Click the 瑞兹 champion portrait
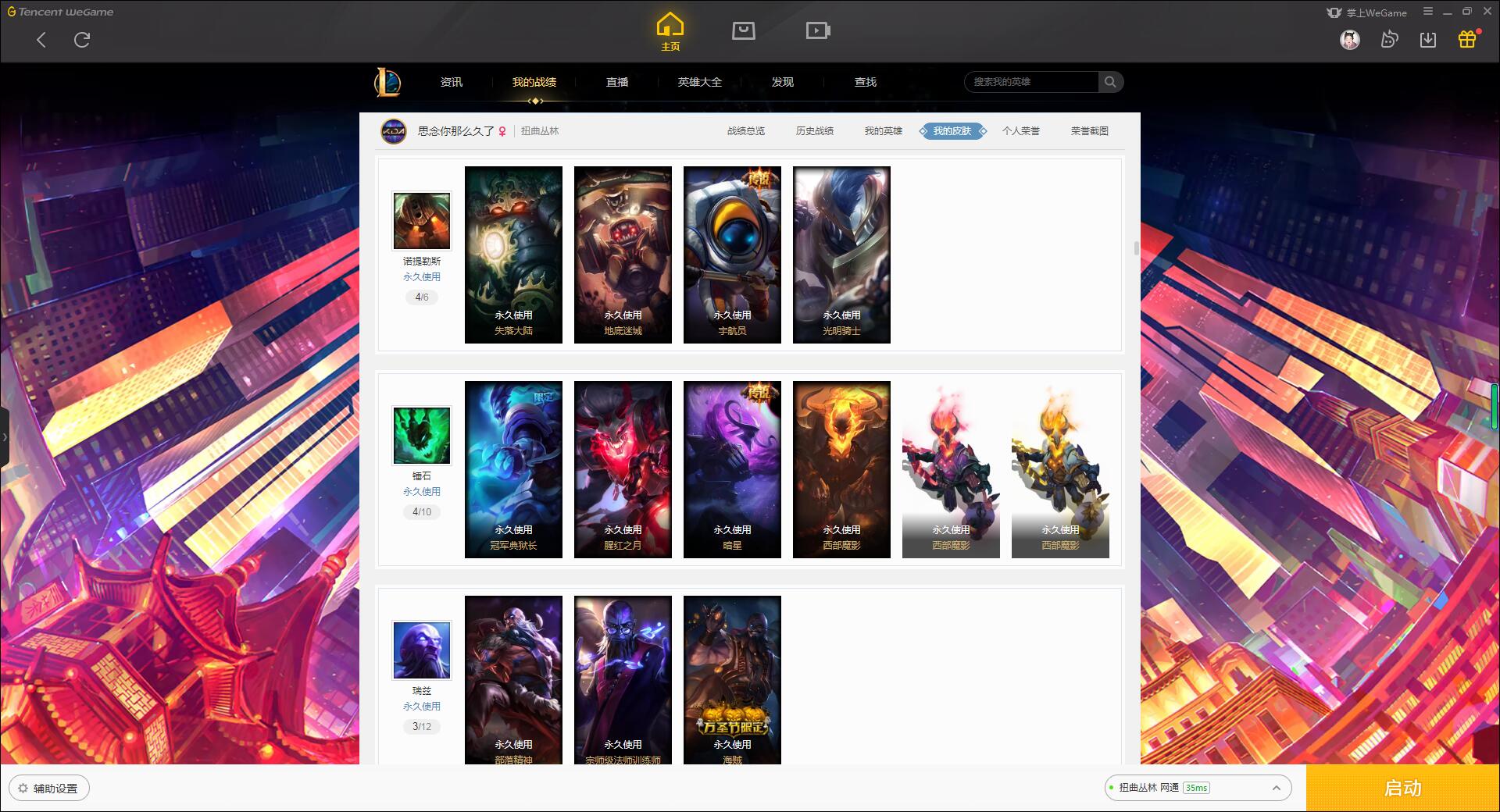The image size is (1500, 812). 422,650
